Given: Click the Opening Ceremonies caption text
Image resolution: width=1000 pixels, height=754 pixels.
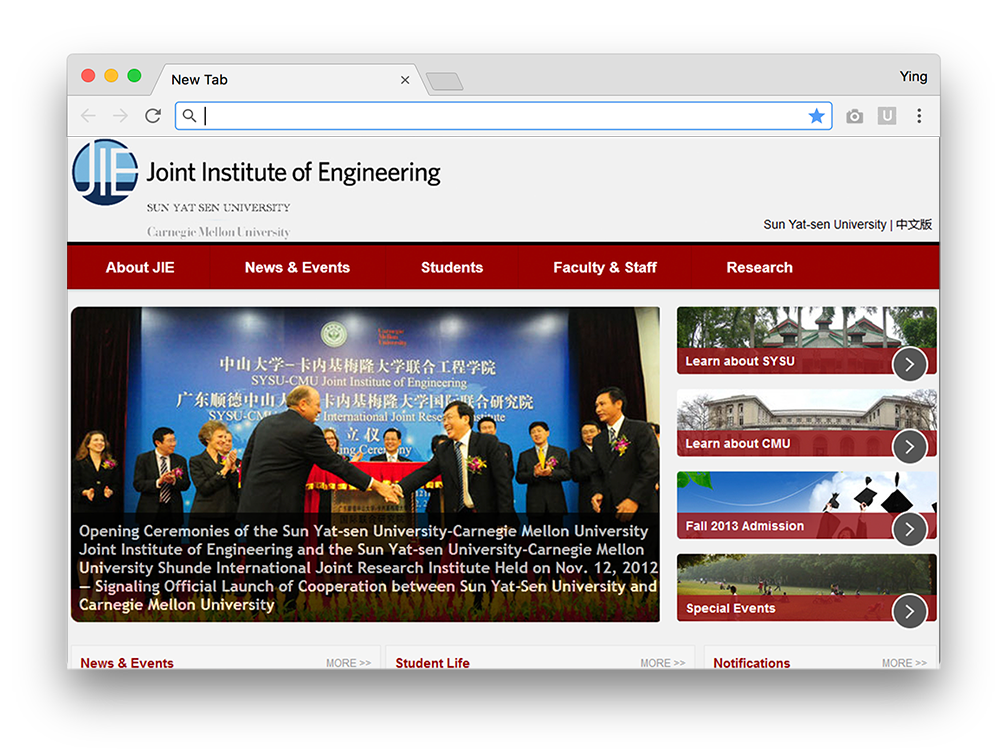Looking at the screenshot, I should click(x=368, y=568).
